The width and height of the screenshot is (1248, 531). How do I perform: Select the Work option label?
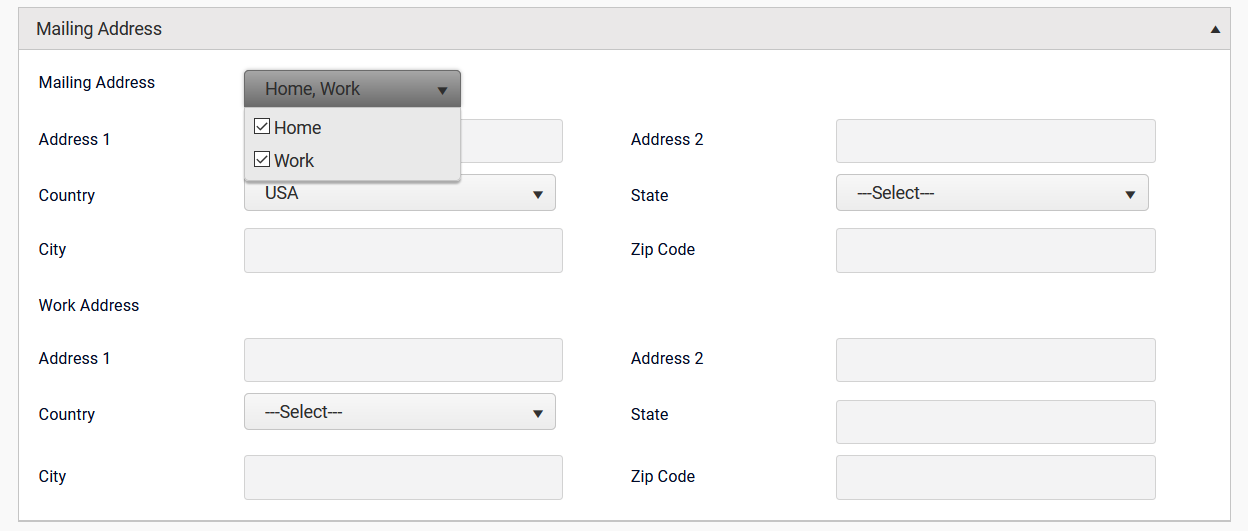click(x=294, y=160)
